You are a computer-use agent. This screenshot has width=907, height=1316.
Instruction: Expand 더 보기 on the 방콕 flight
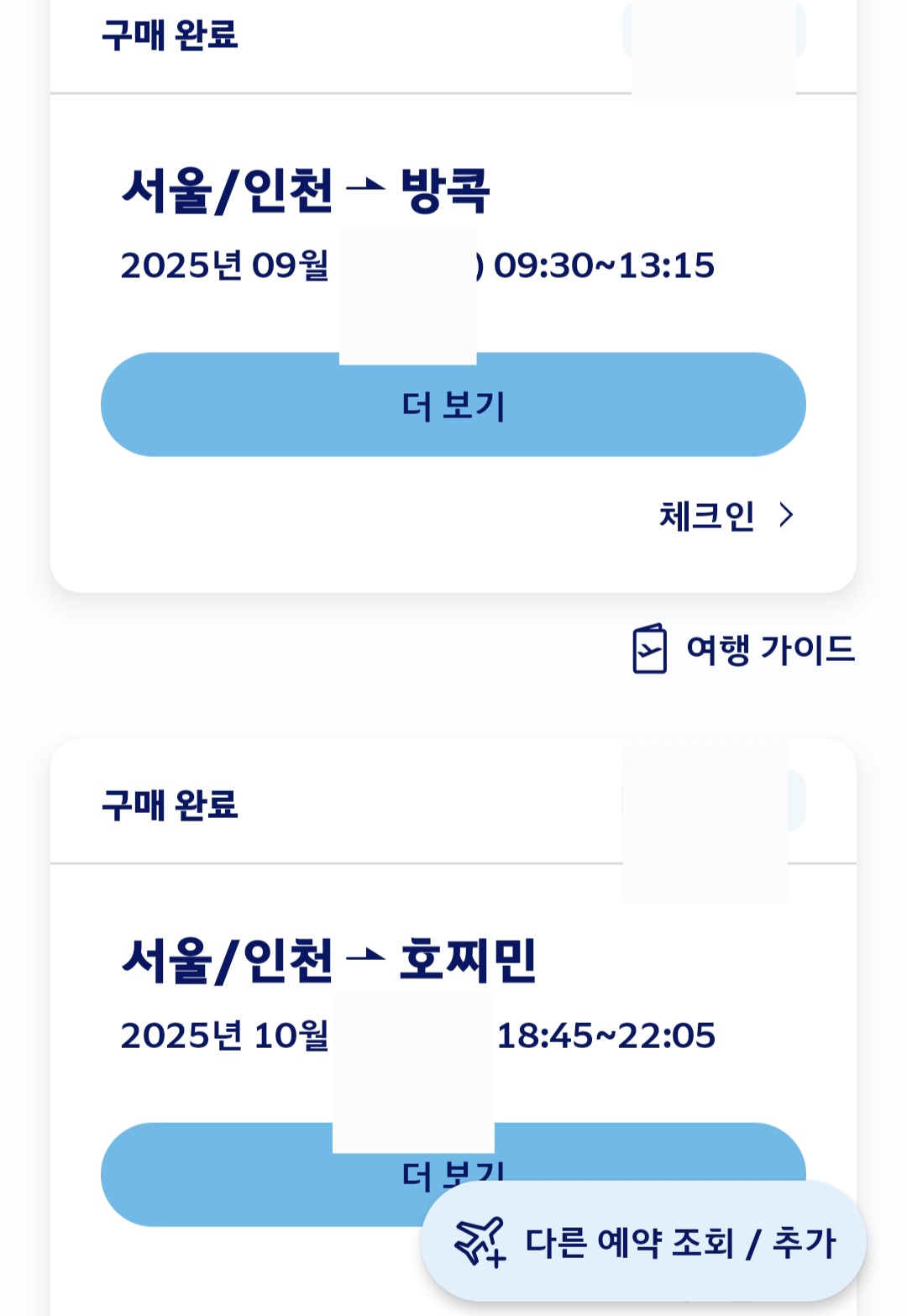point(453,405)
